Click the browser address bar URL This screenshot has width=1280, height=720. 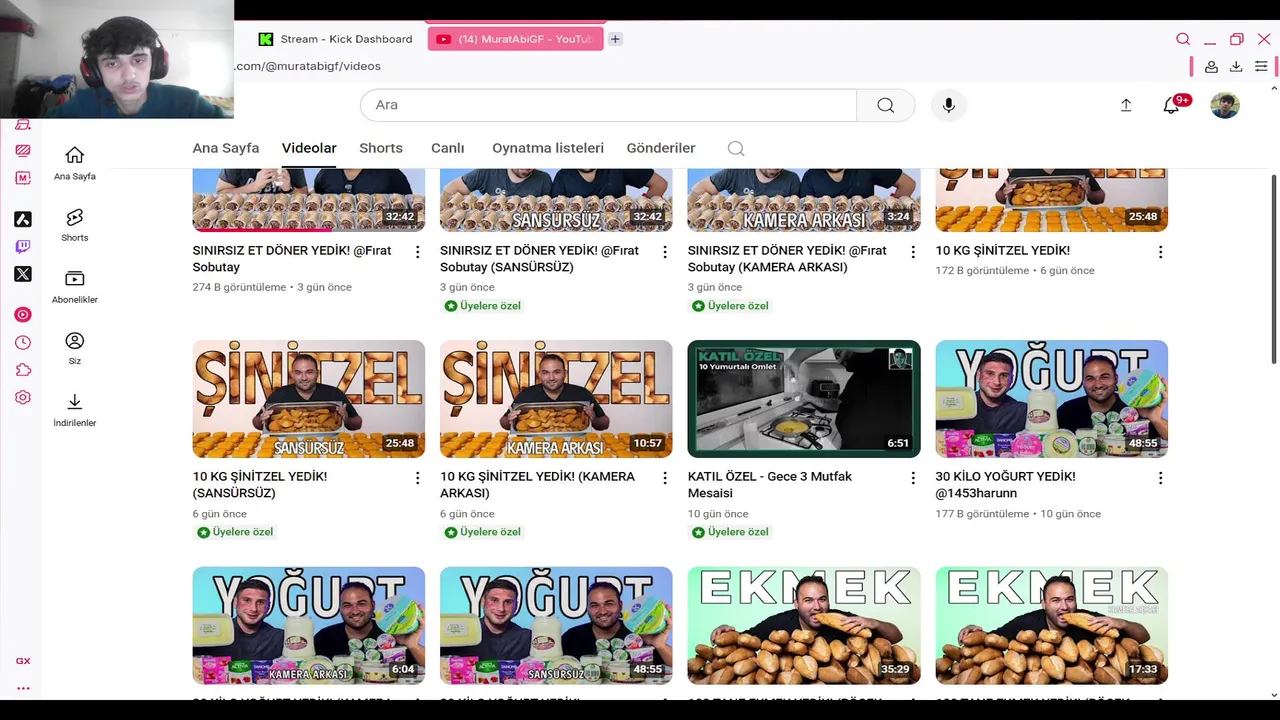(308, 66)
